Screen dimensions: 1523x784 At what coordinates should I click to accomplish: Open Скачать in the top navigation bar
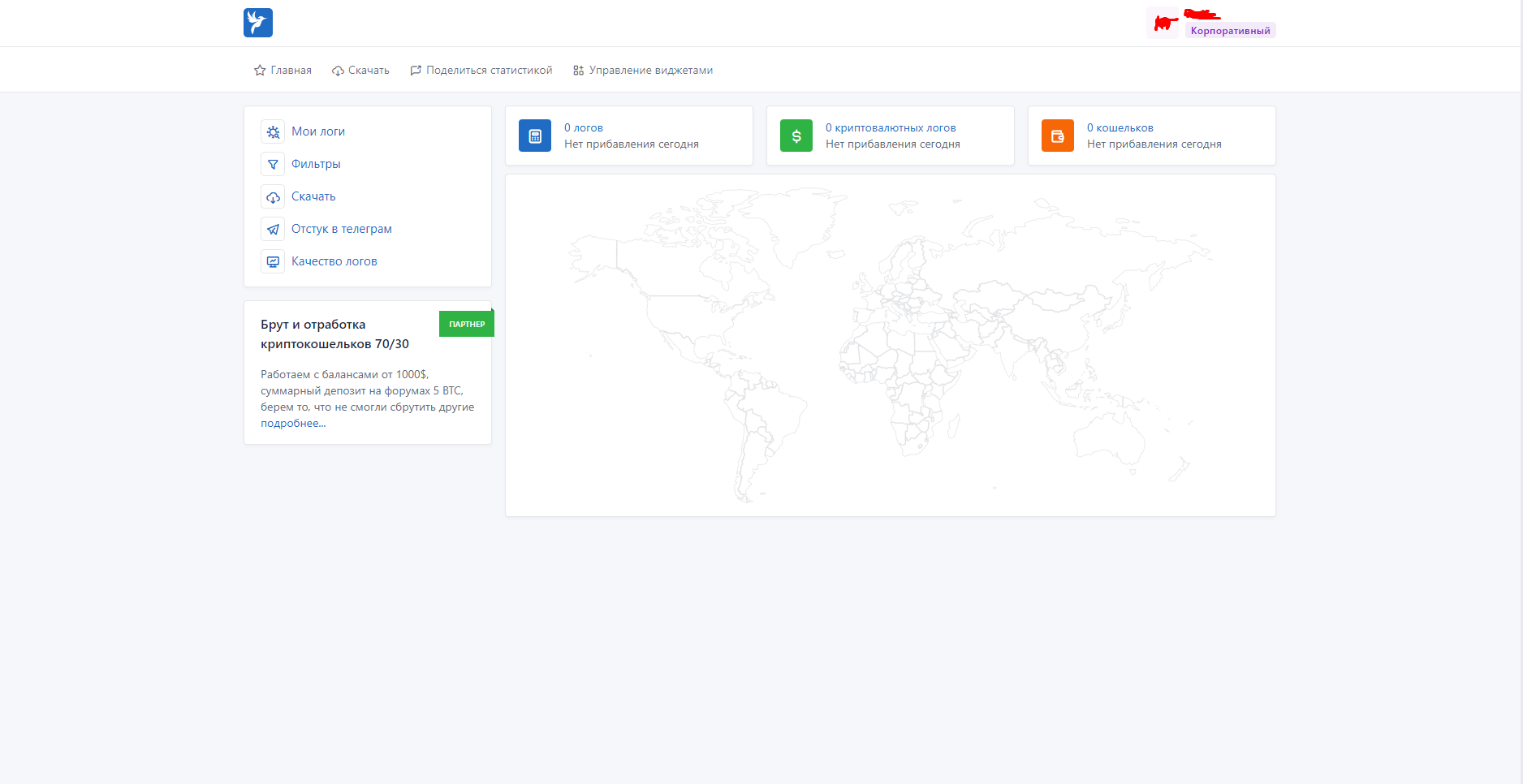[x=360, y=71]
